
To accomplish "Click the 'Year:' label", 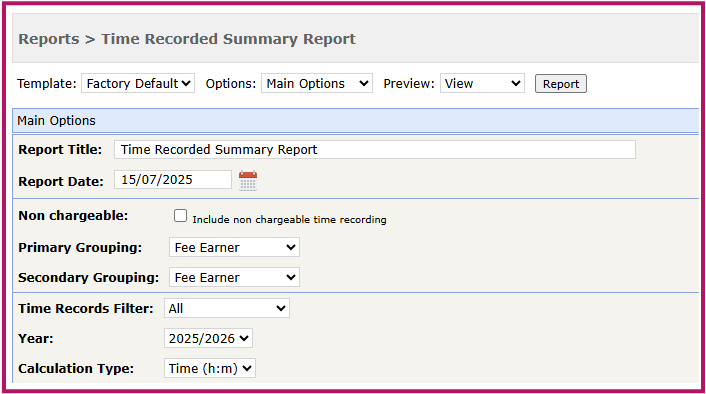I will (x=36, y=339).
